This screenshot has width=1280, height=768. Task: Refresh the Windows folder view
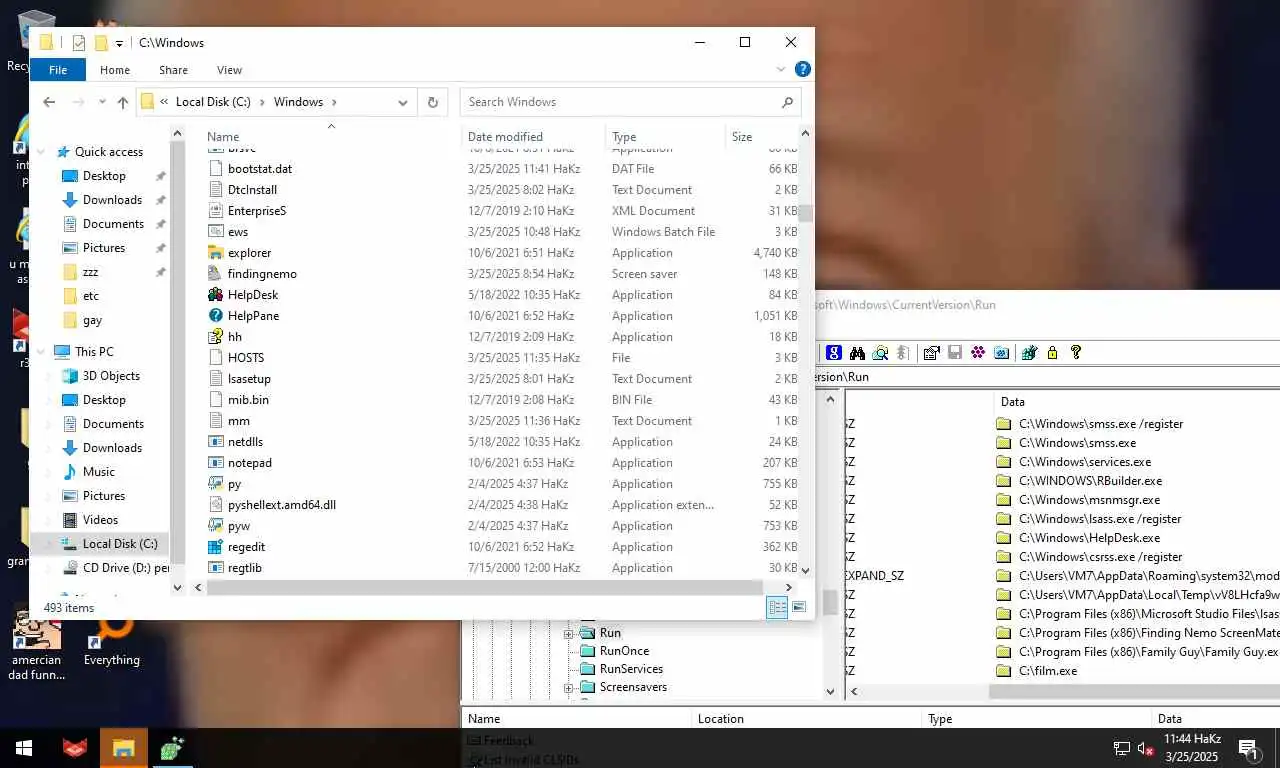point(433,102)
